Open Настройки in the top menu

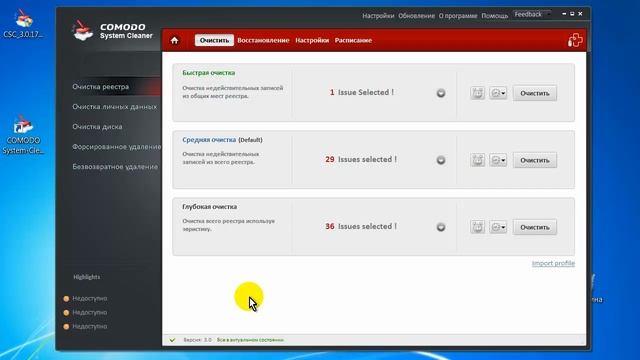tap(378, 16)
